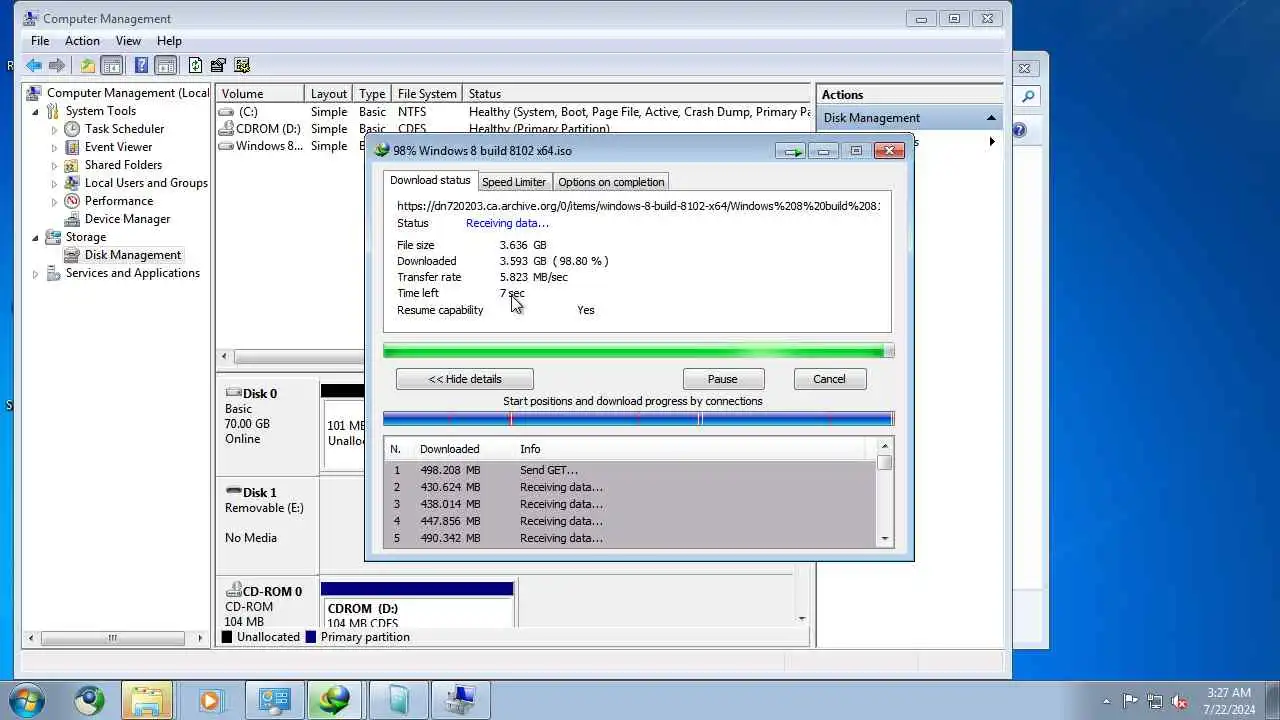This screenshot has width=1280, height=720.
Task: Select the Disk 0 label block
Action: 267,425
